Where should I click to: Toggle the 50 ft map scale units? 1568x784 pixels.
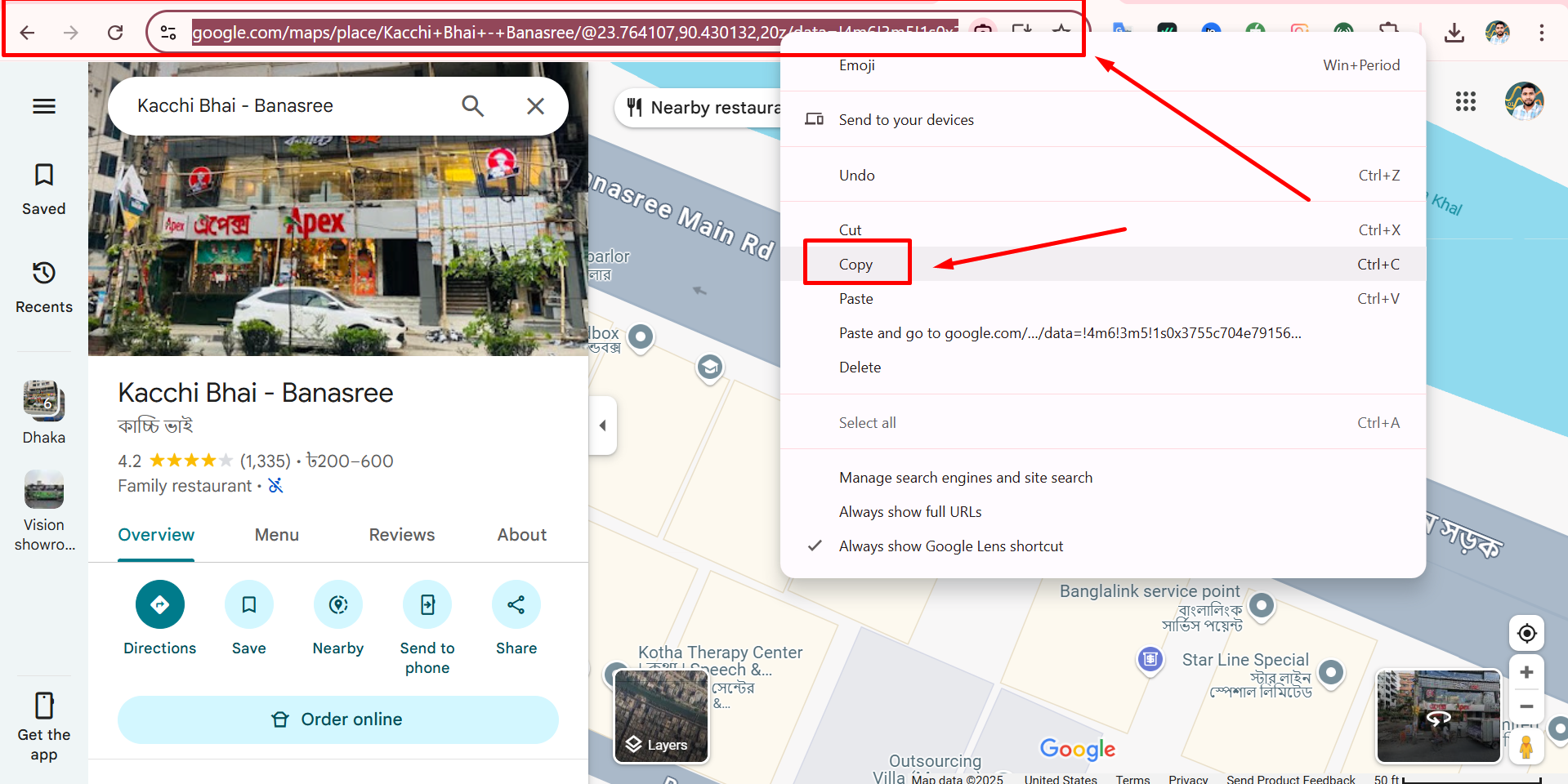click(x=1457, y=779)
